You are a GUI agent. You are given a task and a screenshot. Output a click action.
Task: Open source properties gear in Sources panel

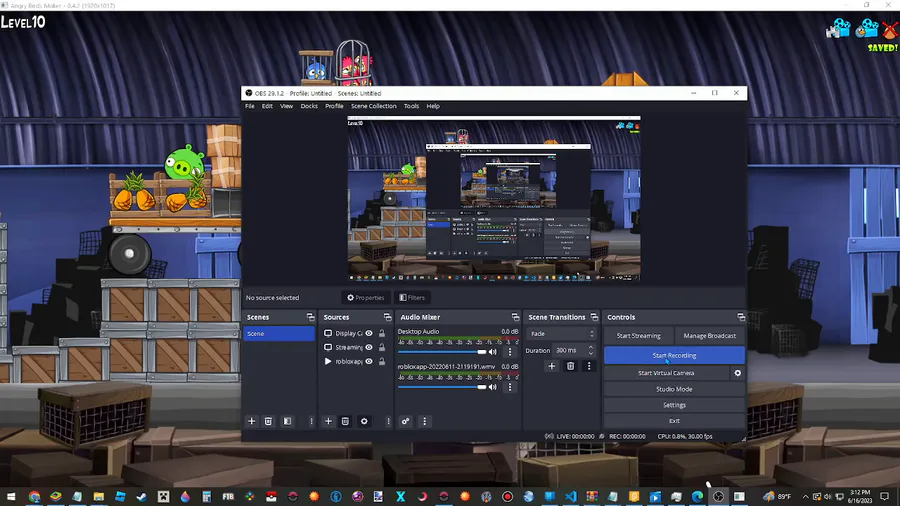364,421
